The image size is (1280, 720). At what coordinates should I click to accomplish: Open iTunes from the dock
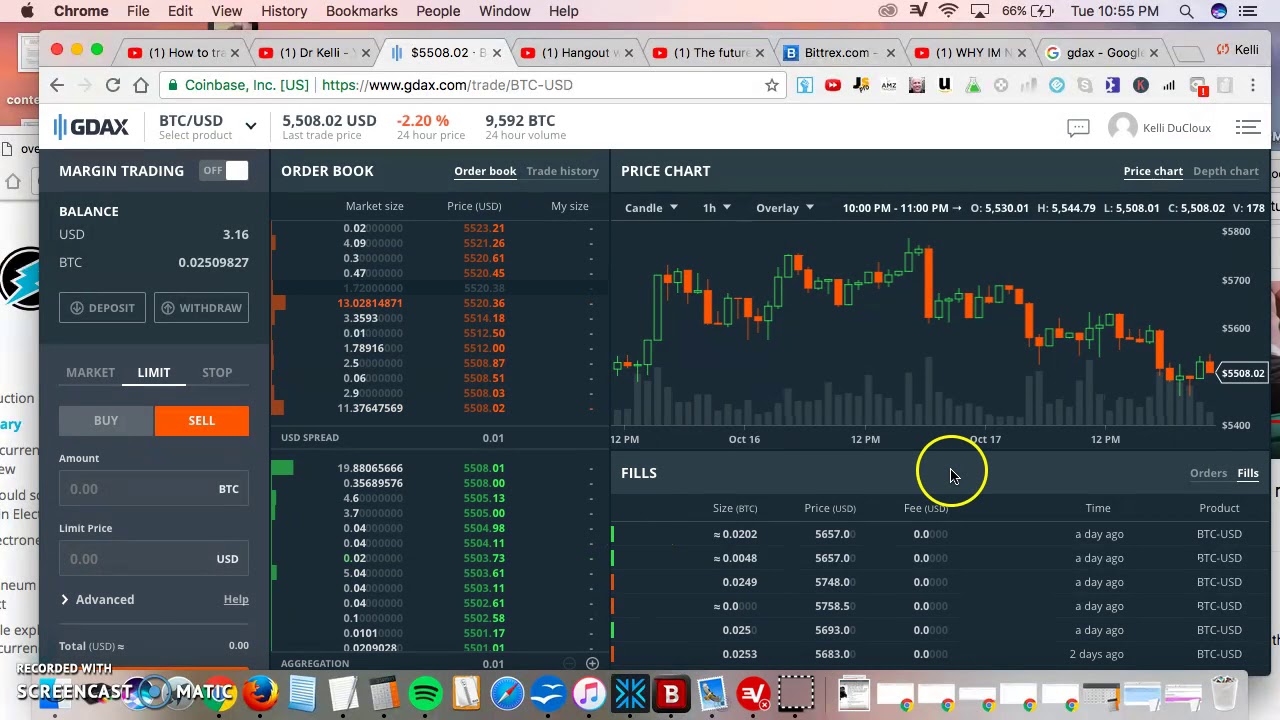pos(589,693)
